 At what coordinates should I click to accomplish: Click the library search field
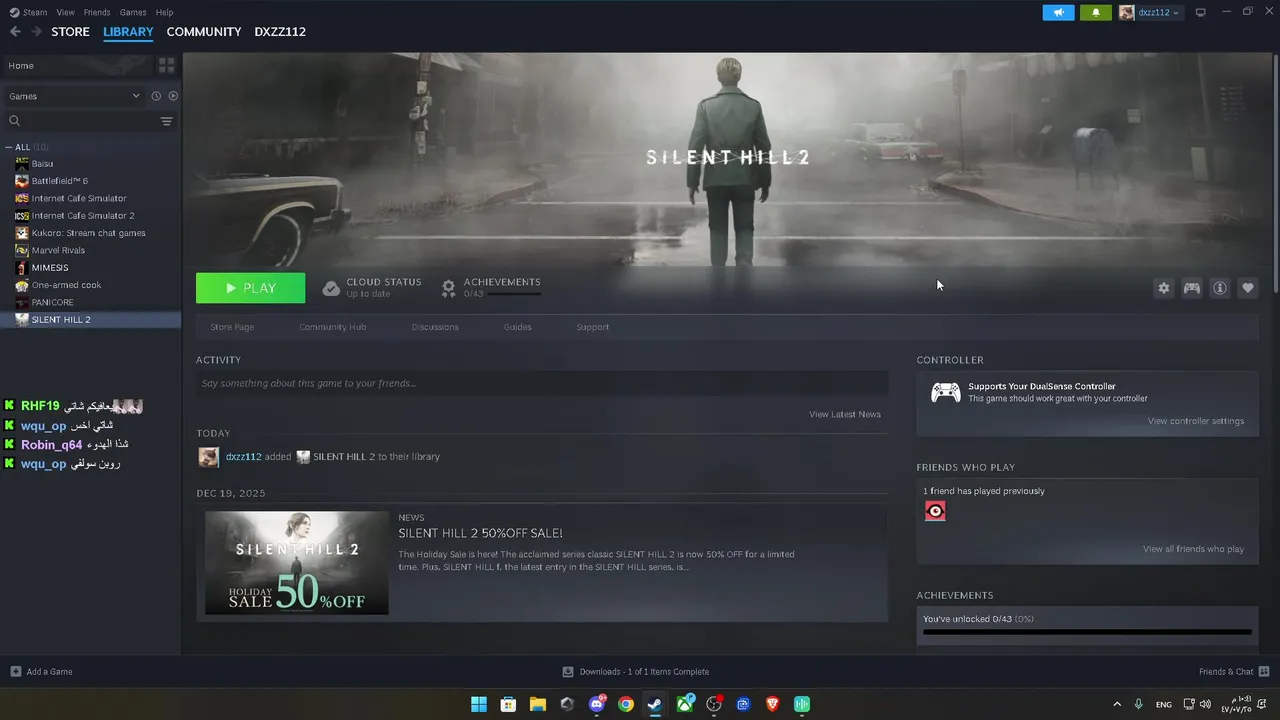pos(80,121)
